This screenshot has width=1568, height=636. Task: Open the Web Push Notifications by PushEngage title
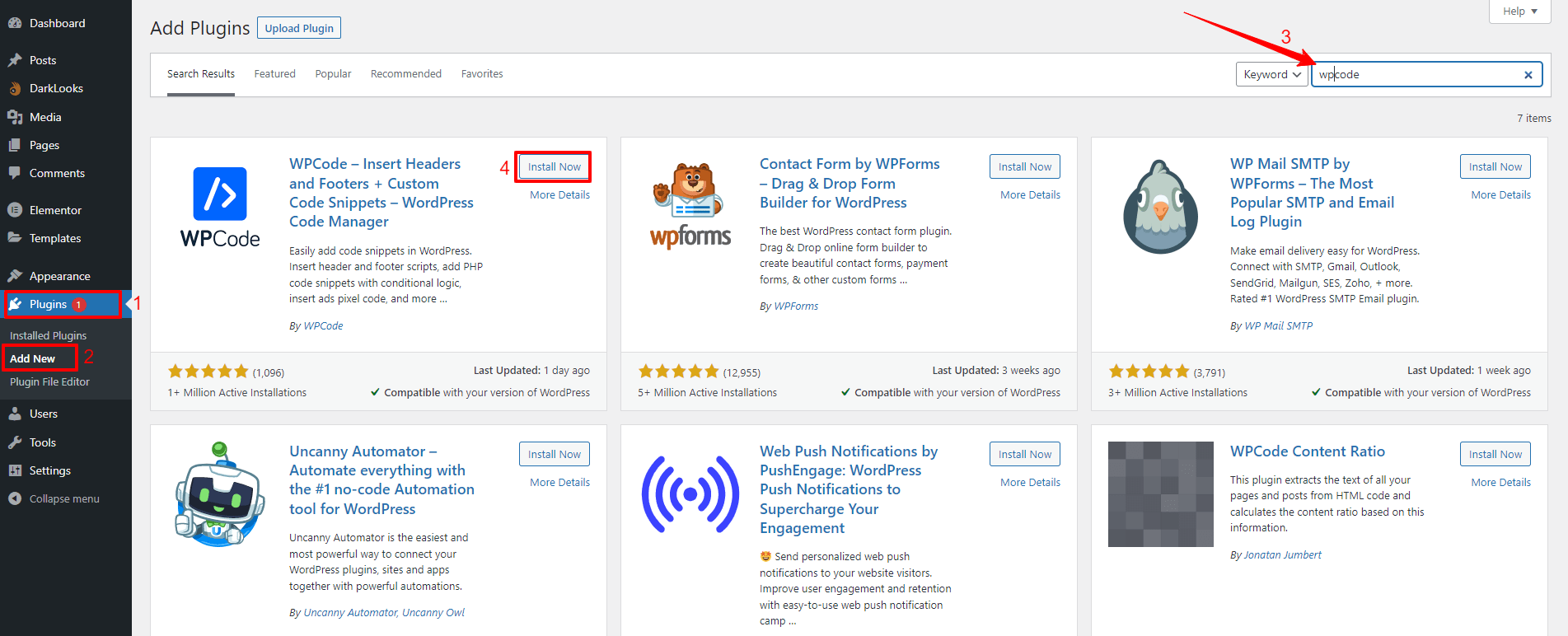[x=849, y=489]
